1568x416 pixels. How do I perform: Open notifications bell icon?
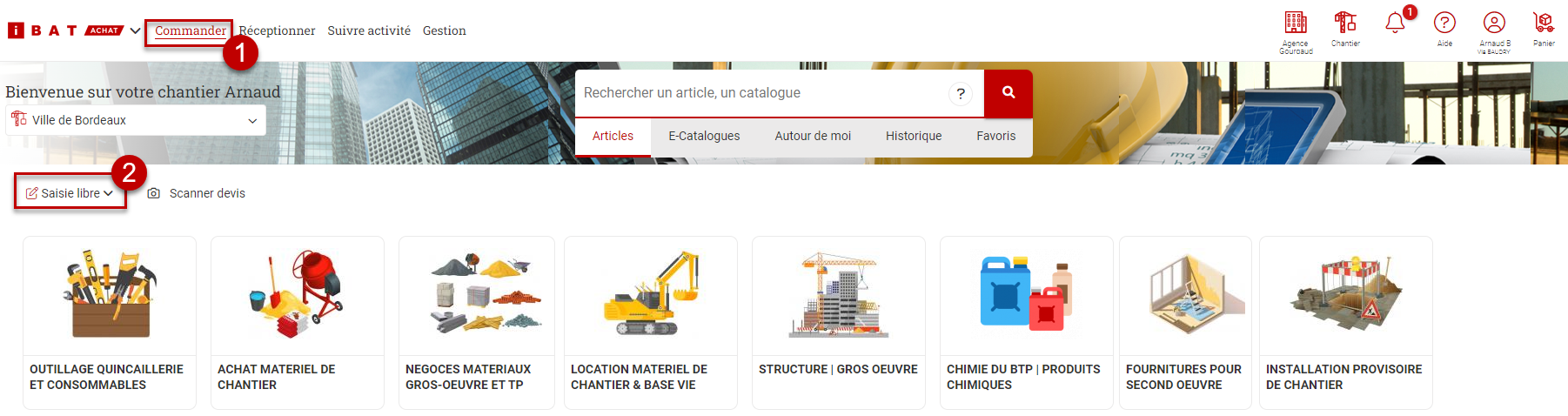[x=1395, y=23]
